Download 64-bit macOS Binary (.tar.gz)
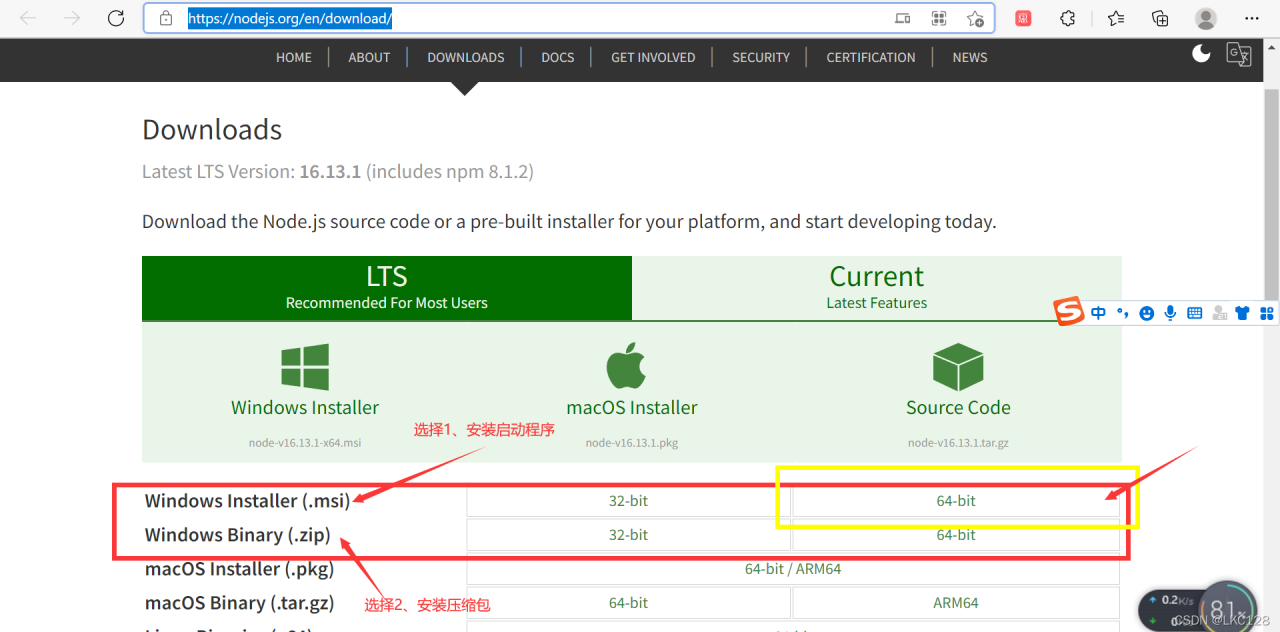The width and height of the screenshot is (1280, 632). coord(629,603)
